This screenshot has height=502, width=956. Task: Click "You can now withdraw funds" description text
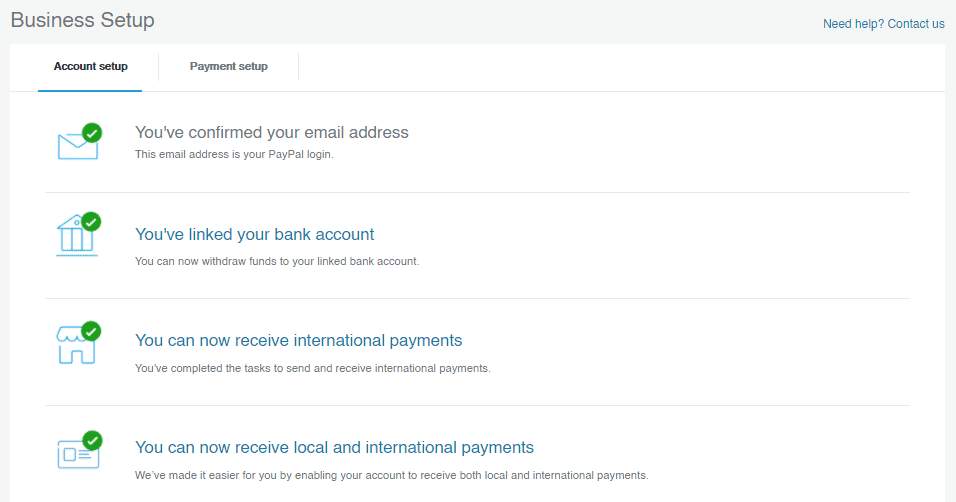pos(277,261)
